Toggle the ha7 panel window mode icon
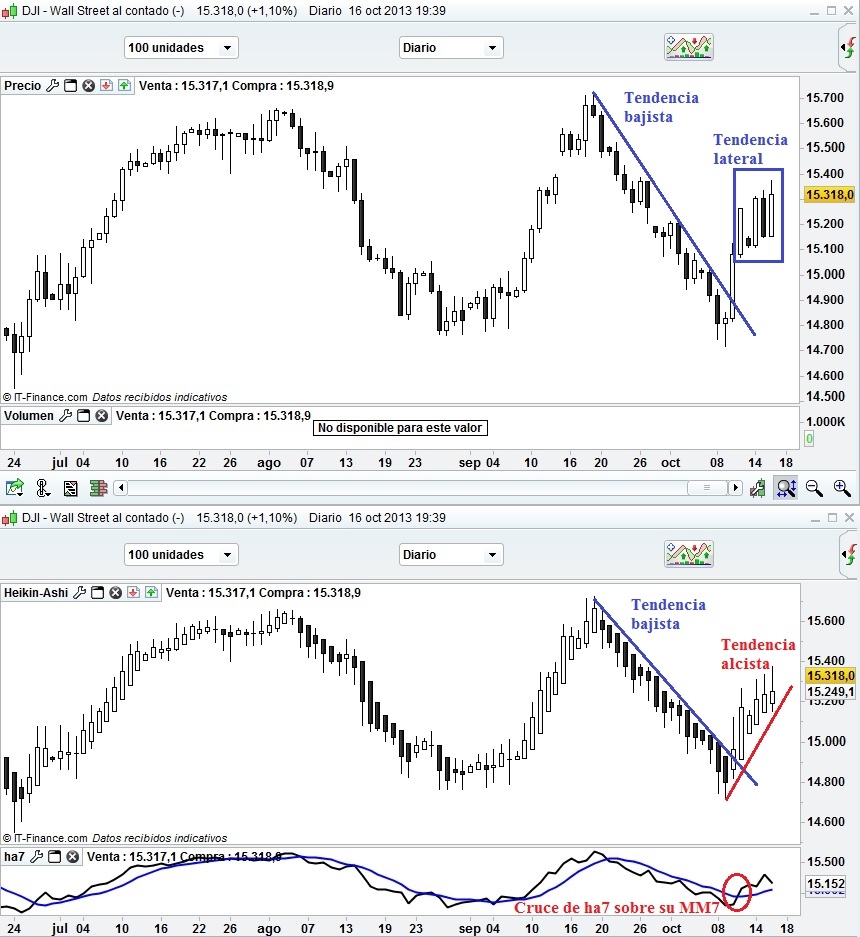Viewport: 860px width, 937px height. [54, 857]
